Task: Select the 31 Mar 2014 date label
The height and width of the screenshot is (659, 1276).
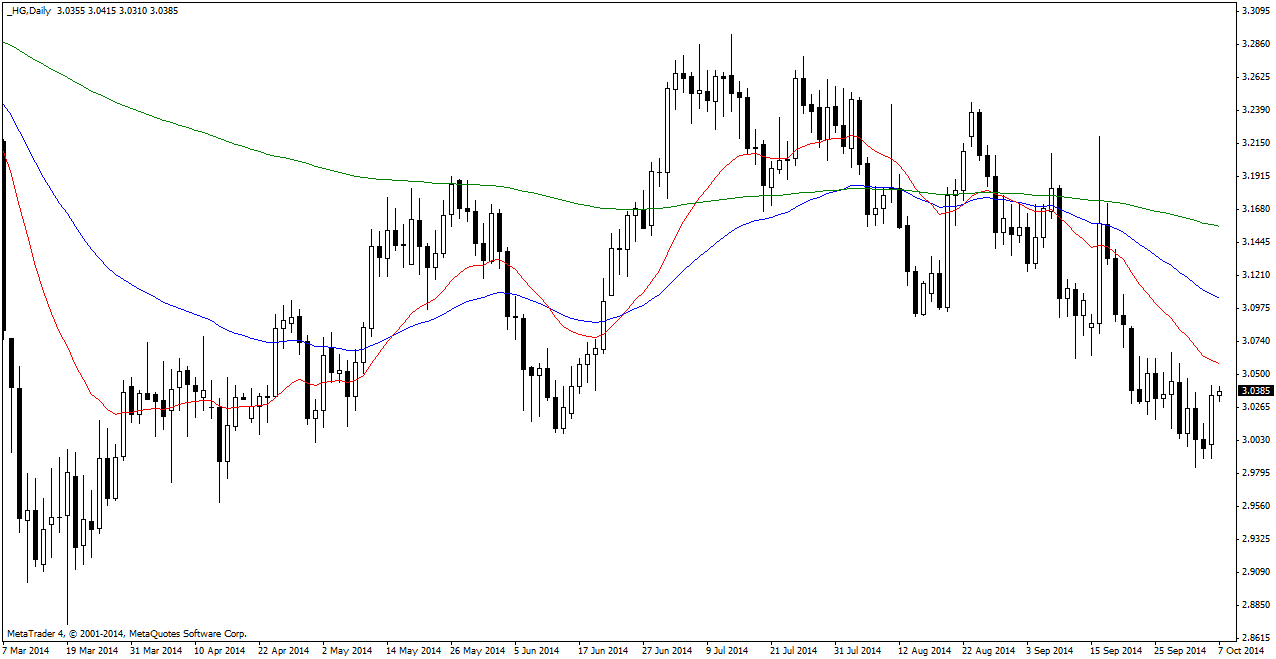Action: [154, 650]
